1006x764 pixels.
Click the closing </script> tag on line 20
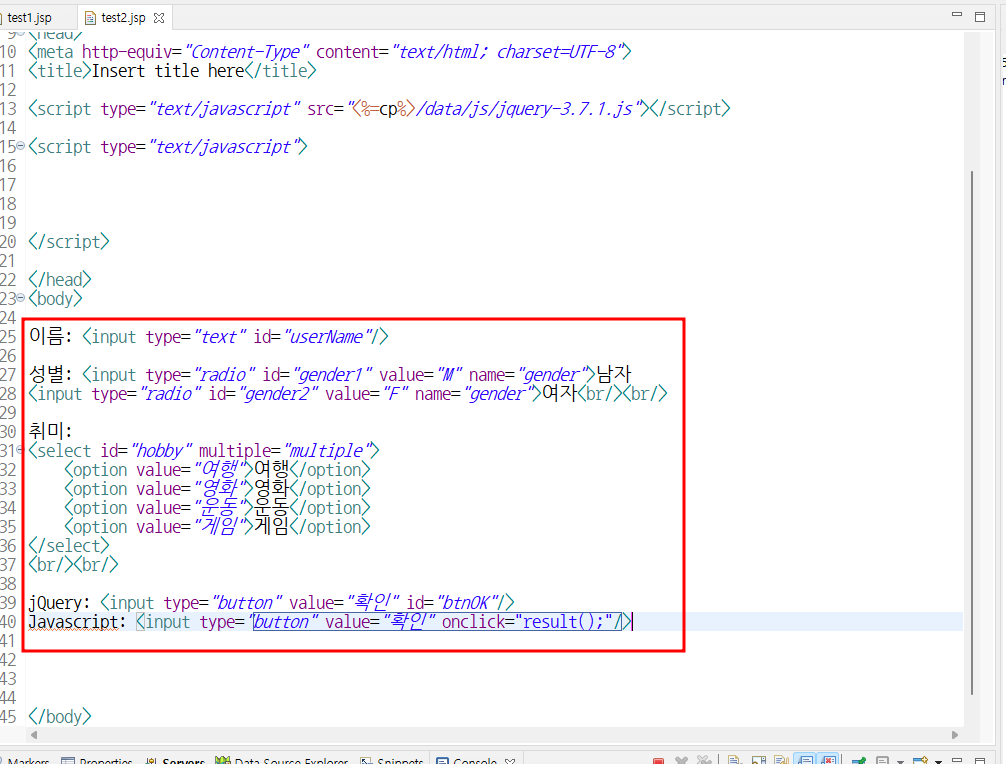[69, 242]
